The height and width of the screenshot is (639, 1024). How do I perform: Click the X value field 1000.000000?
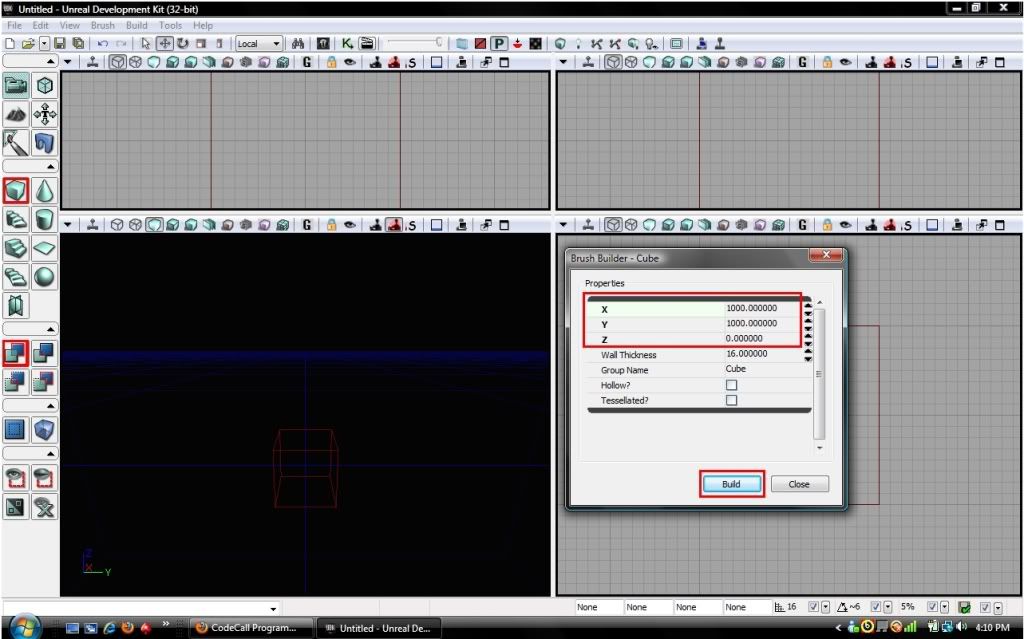[x=763, y=308]
